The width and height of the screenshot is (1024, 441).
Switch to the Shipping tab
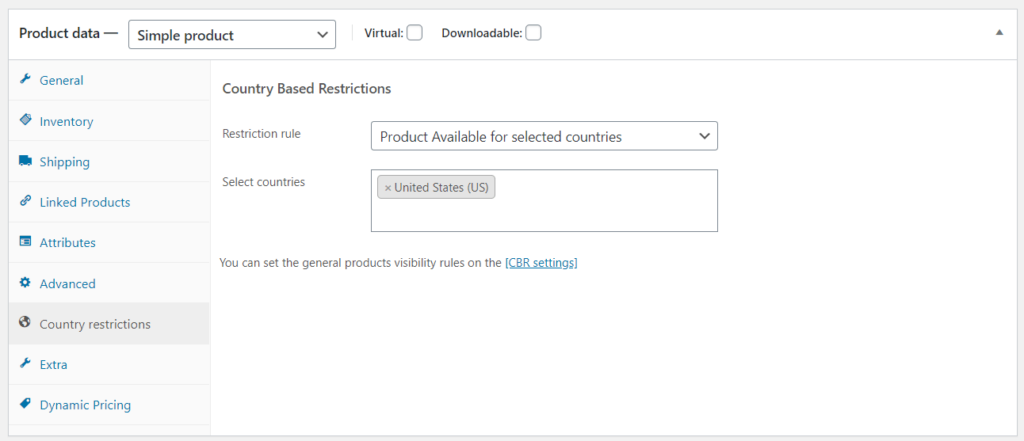pyautogui.click(x=109, y=161)
